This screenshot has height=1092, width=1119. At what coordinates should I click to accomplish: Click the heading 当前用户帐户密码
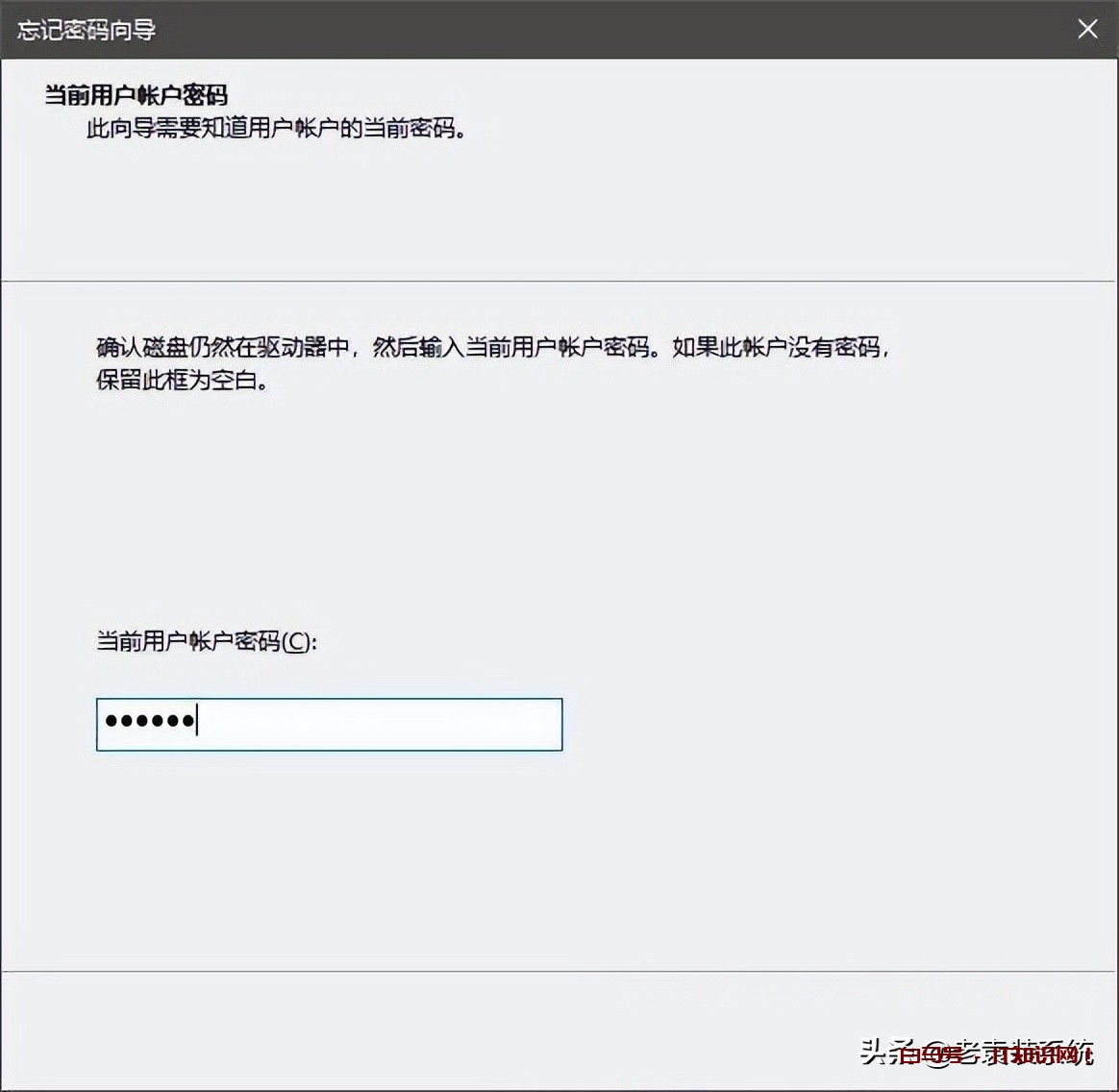[139, 95]
